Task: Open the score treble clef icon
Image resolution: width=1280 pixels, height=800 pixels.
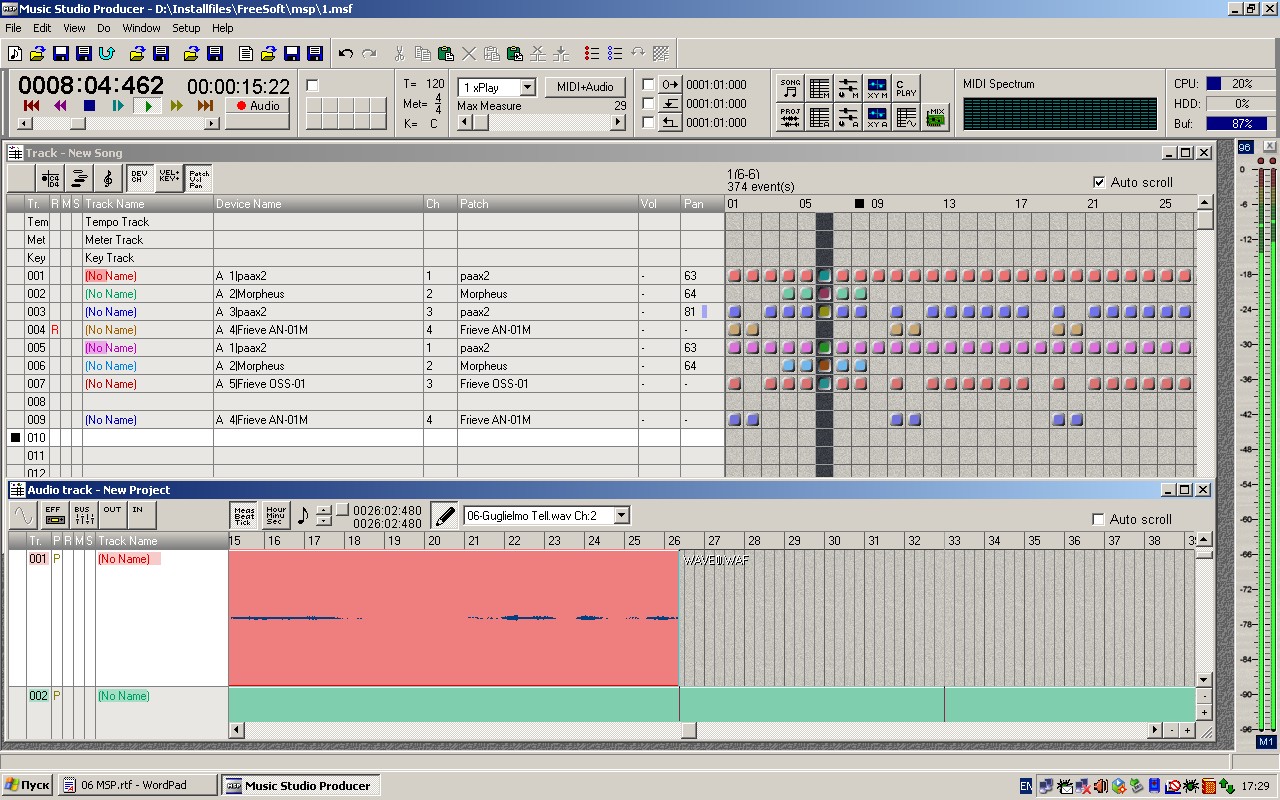Action: (108, 179)
